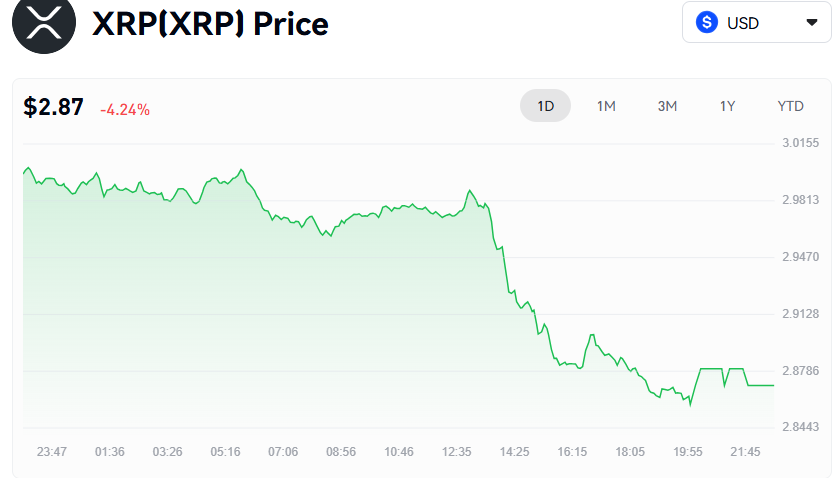Click the 18:05 time axis label

point(630,452)
